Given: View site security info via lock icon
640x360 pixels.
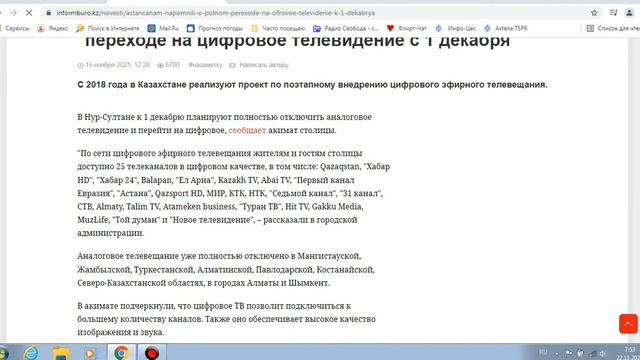Looking at the screenshot, I should click(x=49, y=13).
